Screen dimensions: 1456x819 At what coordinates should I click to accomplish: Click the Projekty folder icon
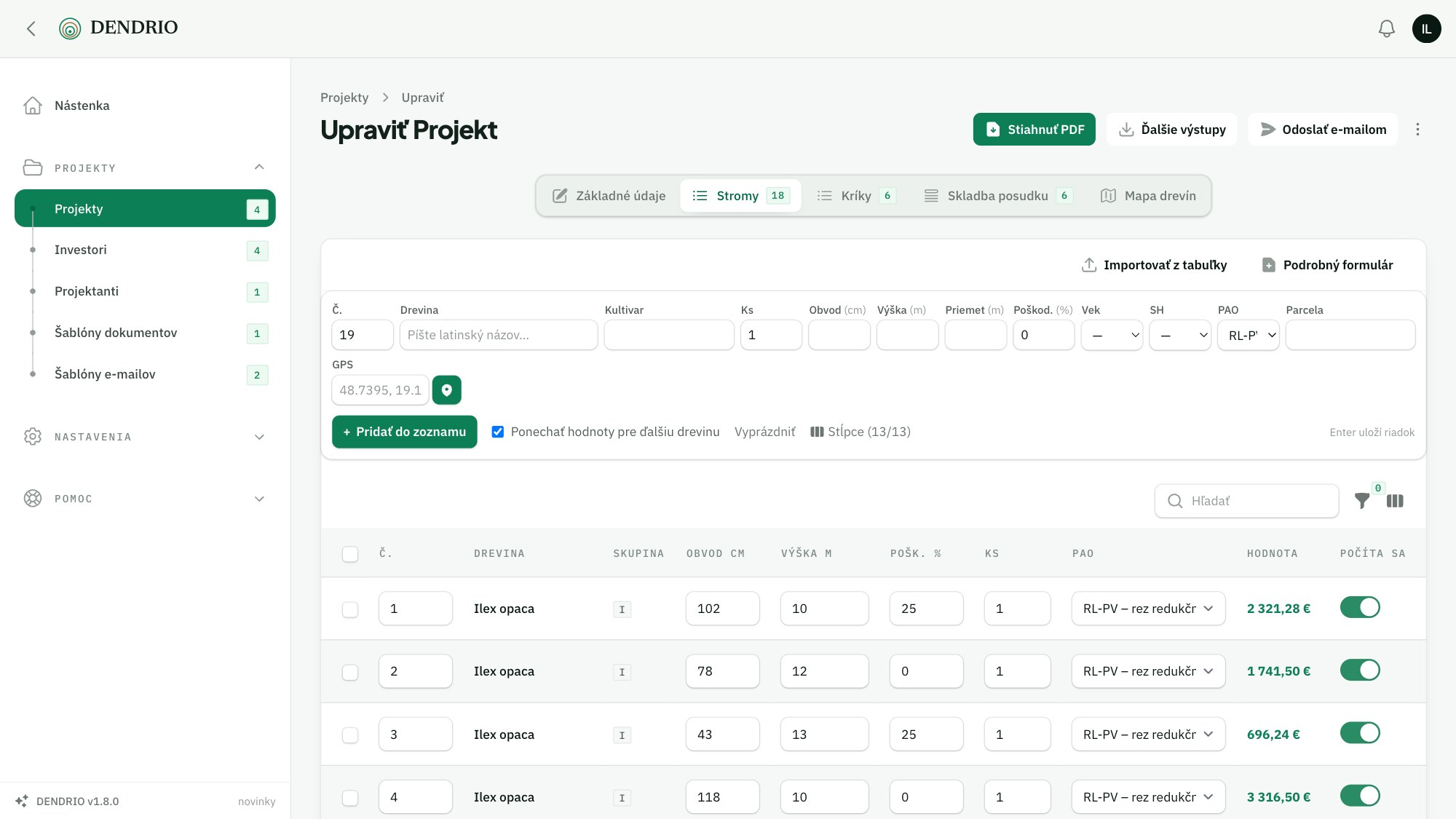tap(33, 167)
